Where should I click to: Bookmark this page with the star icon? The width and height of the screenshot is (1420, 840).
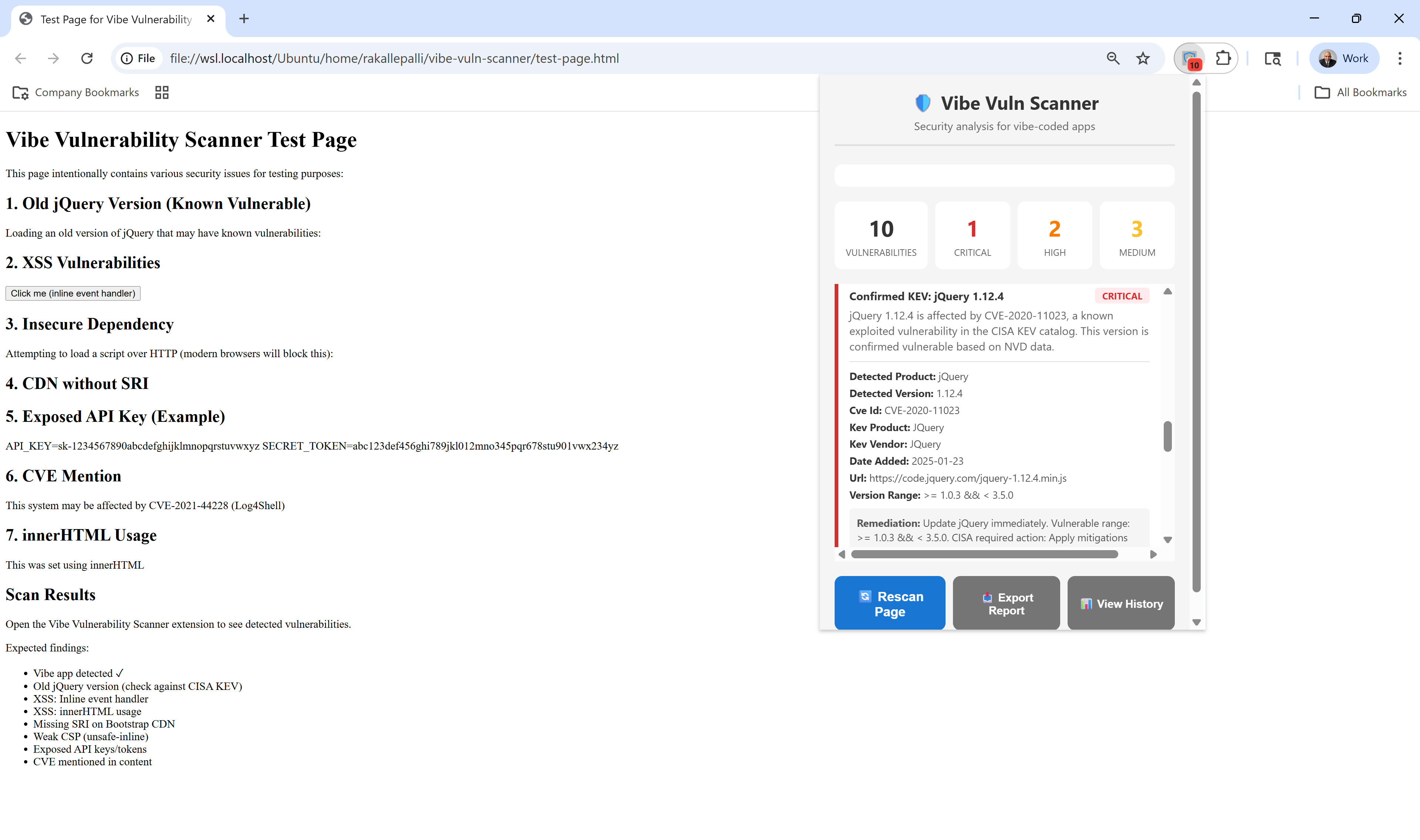click(1143, 58)
